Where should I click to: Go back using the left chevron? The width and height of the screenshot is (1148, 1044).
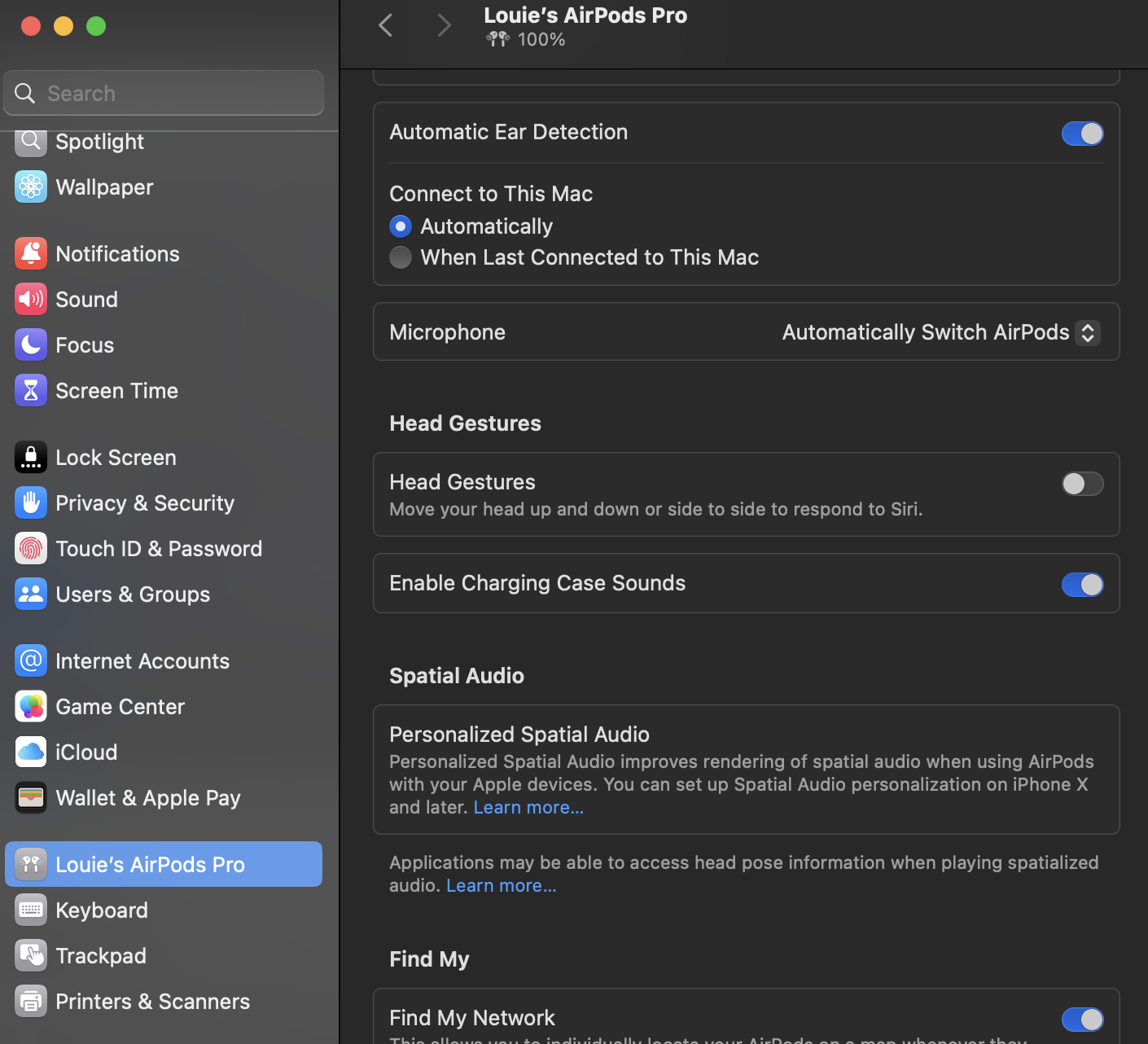click(x=386, y=25)
